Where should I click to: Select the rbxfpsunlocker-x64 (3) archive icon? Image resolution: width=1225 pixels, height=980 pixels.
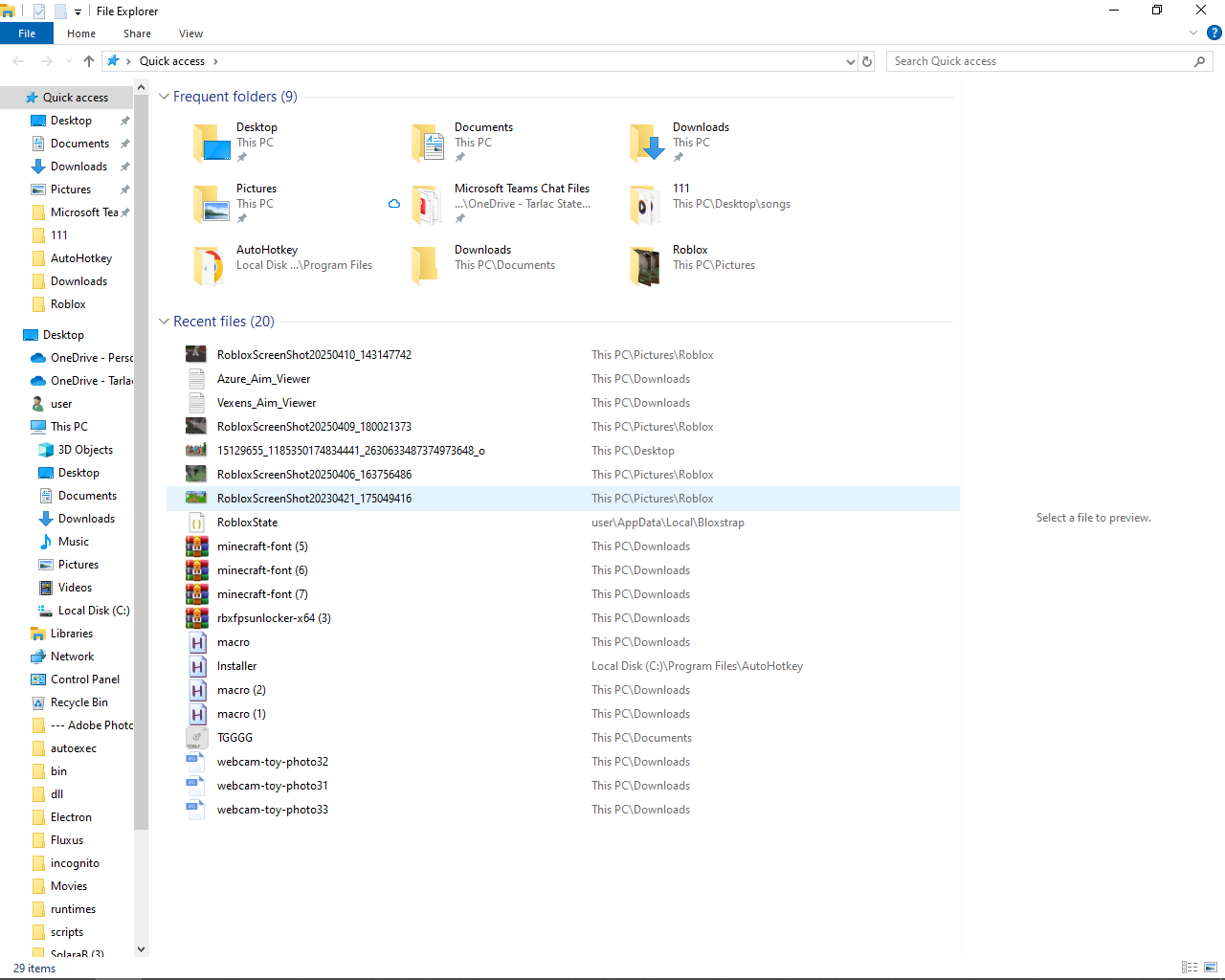(196, 618)
